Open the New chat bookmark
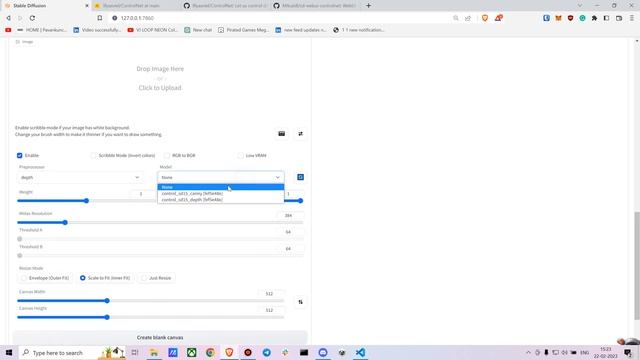This screenshot has height=360, width=640. [x=198, y=30]
